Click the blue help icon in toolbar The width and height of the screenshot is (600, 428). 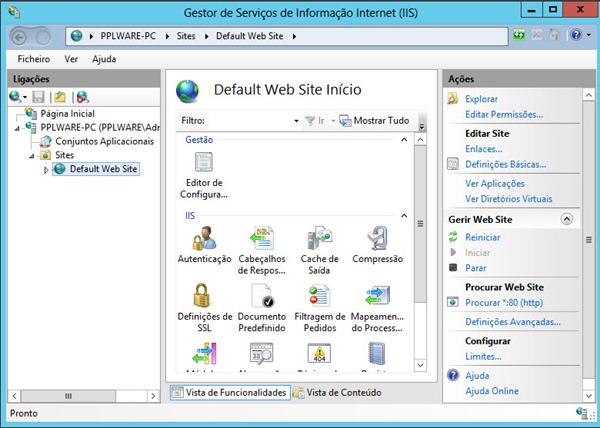click(x=576, y=35)
